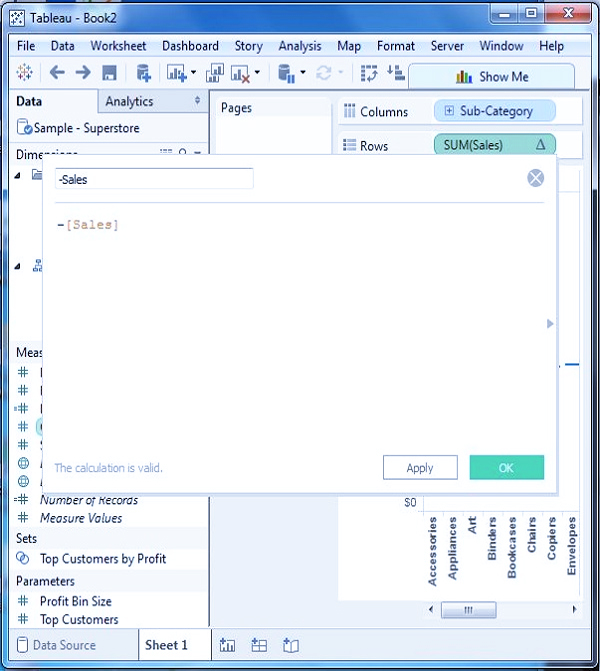Click the Accessories axis label
Image resolution: width=600 pixels, height=671 pixels.
(x=433, y=551)
